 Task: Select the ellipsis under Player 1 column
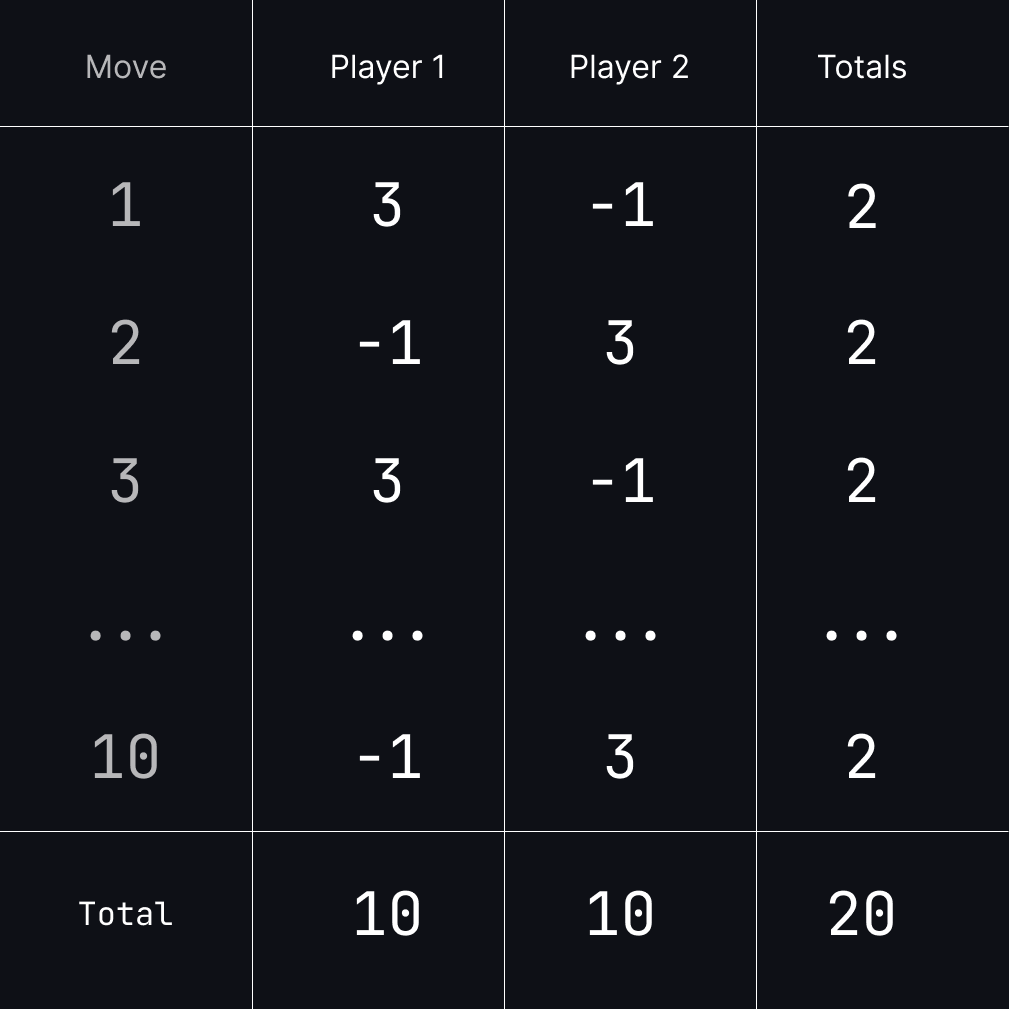(x=387, y=635)
